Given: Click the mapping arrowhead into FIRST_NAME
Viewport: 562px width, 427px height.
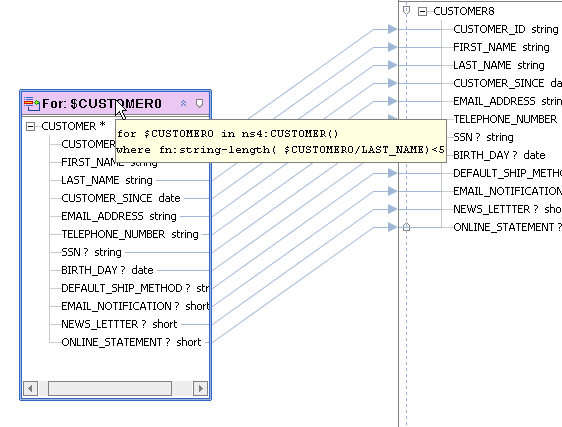Looking at the screenshot, I should pos(392,47).
